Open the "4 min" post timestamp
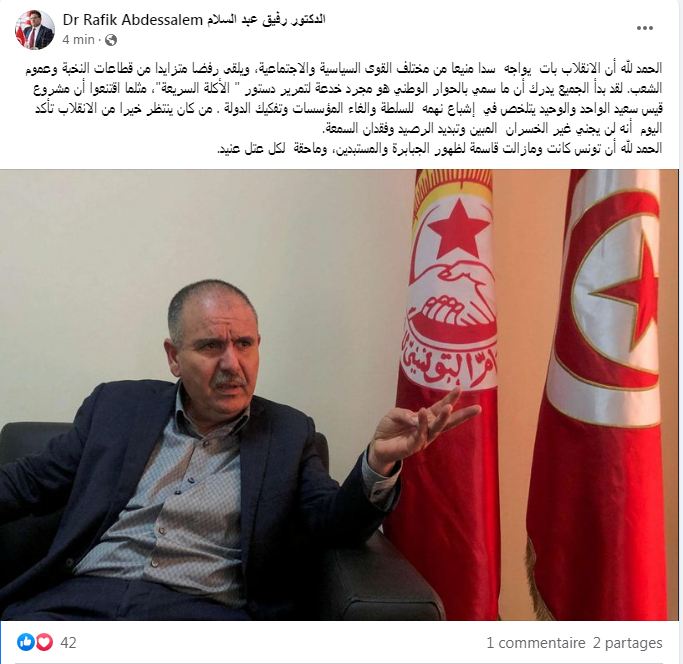This screenshot has width=683, height=664. tap(78, 40)
